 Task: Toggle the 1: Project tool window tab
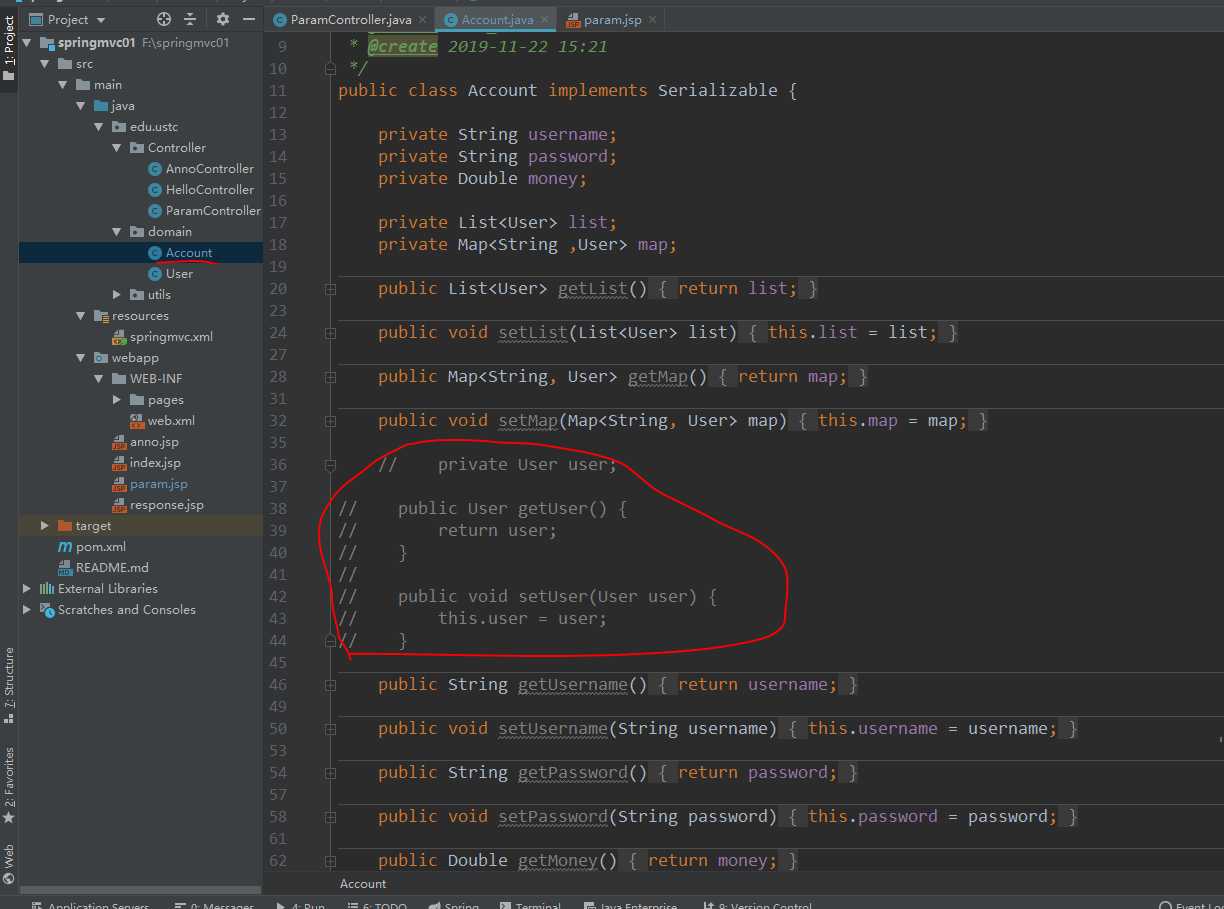(x=9, y=48)
